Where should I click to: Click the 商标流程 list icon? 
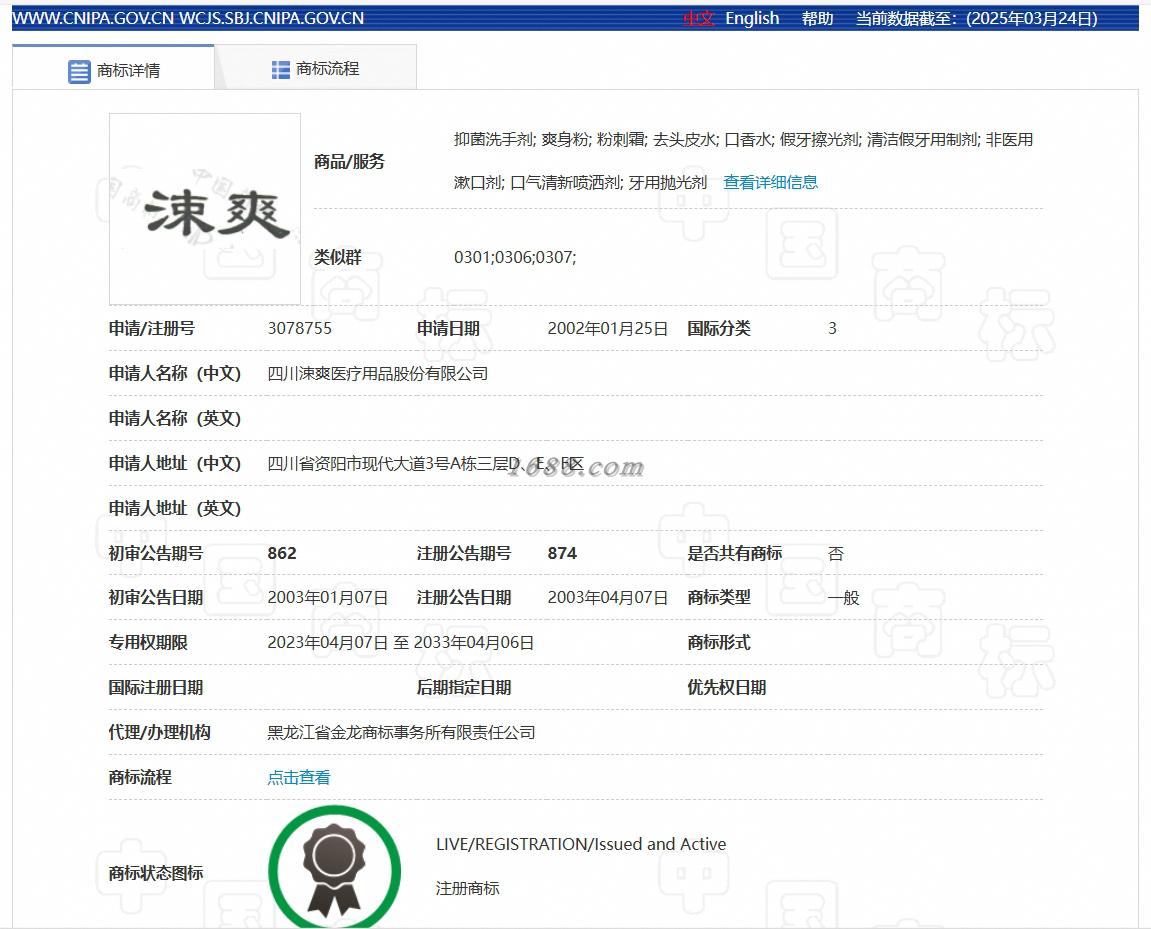click(x=280, y=70)
